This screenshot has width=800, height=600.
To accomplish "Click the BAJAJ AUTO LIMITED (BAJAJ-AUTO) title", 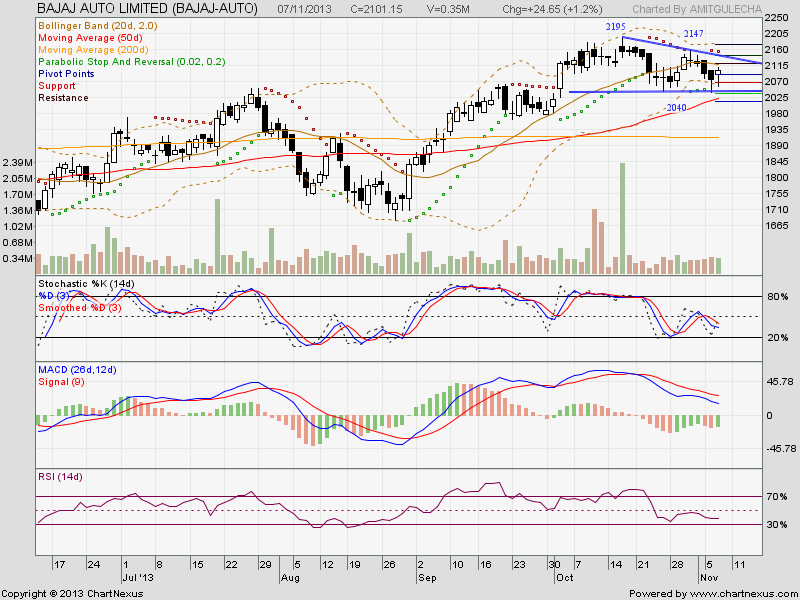I will click(x=148, y=9).
